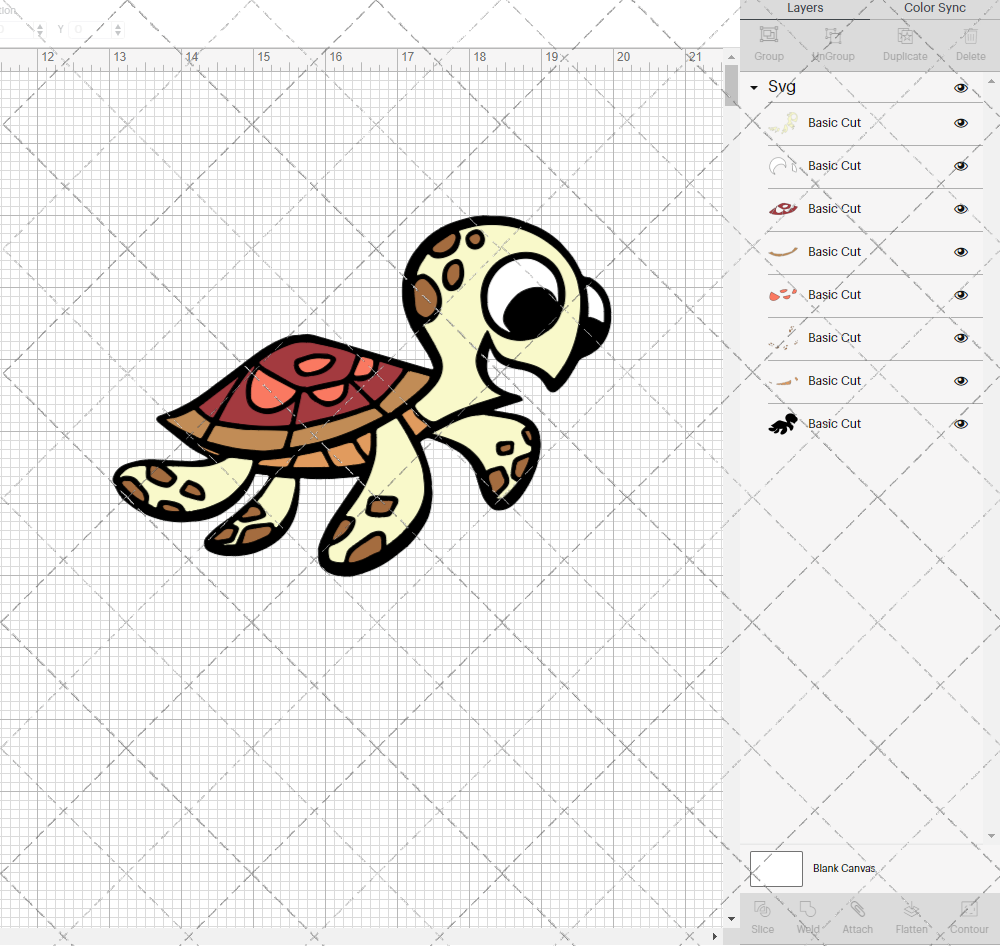Select the pale yellow turtle body thumbnail
Screen dimensions: 1000x946
pos(783,122)
